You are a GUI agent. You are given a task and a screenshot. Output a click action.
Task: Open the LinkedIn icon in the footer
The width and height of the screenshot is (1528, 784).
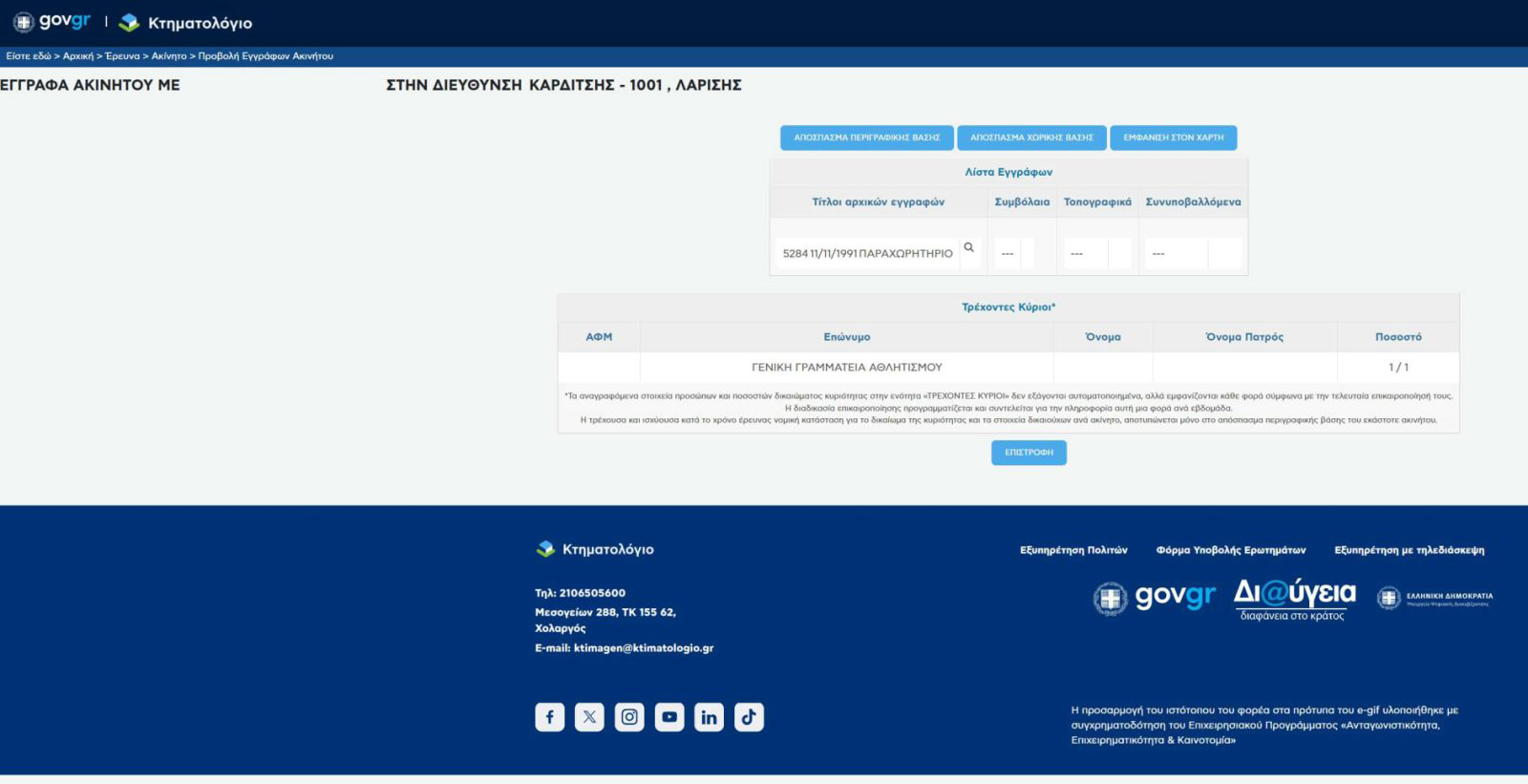[709, 717]
